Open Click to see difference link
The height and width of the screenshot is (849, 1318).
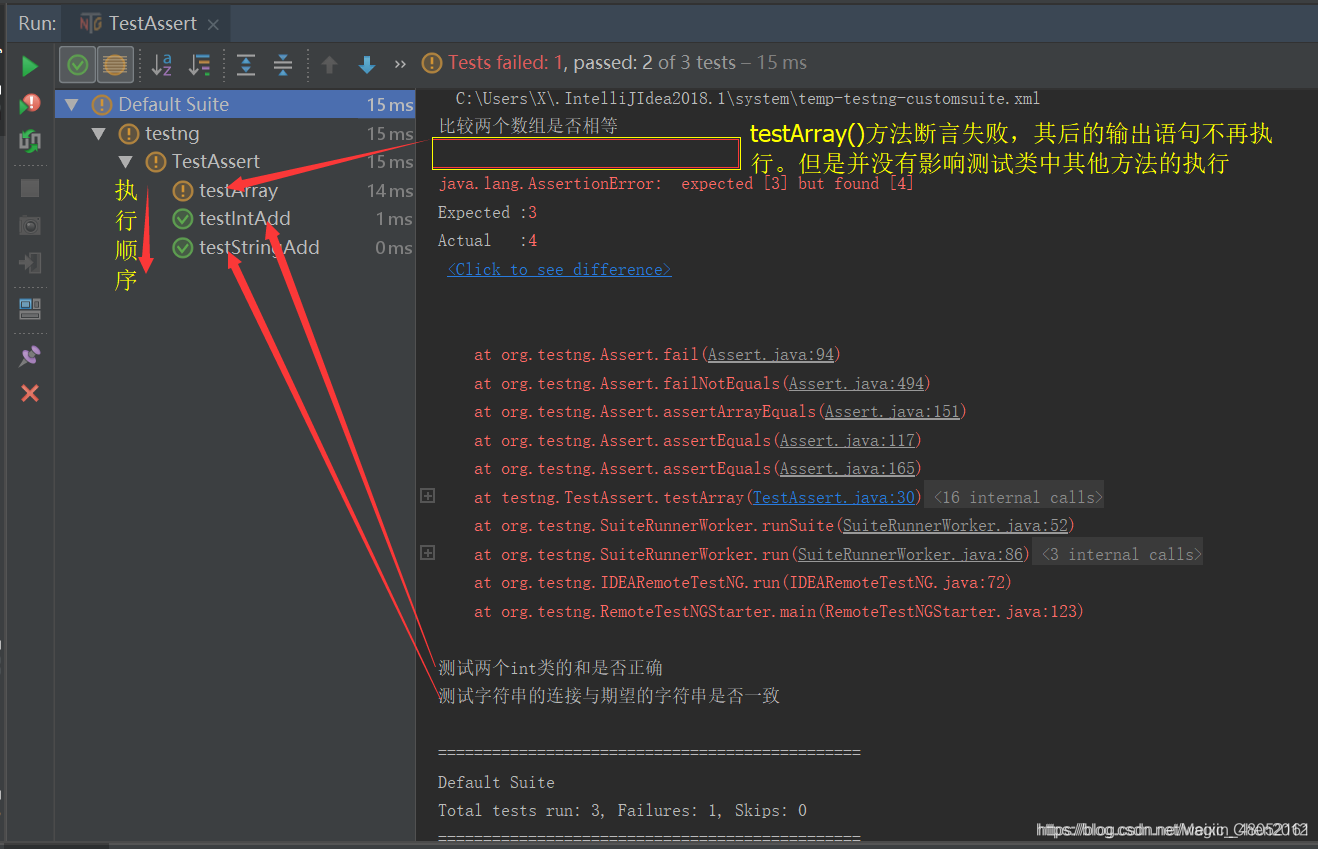pos(559,269)
